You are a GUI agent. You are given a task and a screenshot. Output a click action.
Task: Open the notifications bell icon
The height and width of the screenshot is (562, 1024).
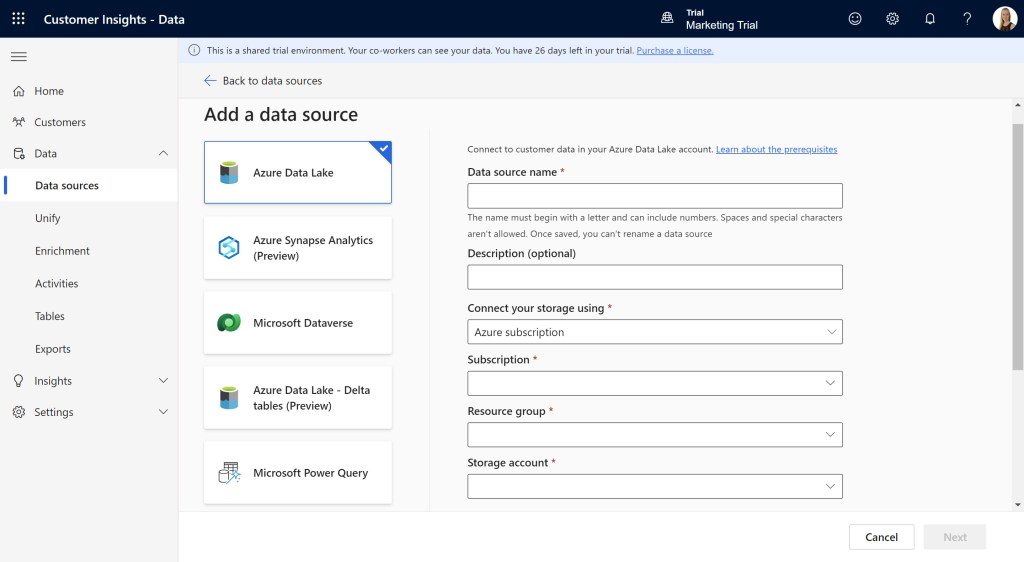coord(930,19)
